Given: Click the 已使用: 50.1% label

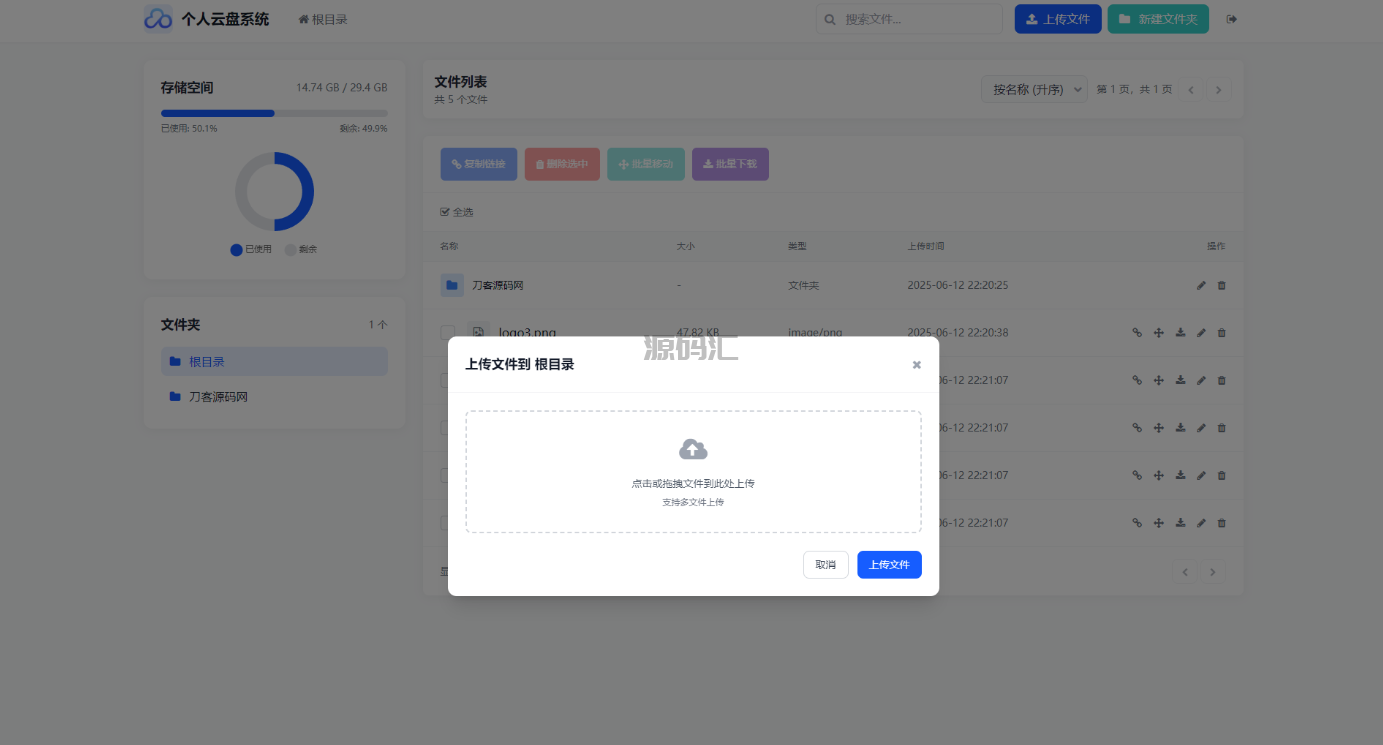Looking at the screenshot, I should pyautogui.click(x=189, y=129).
